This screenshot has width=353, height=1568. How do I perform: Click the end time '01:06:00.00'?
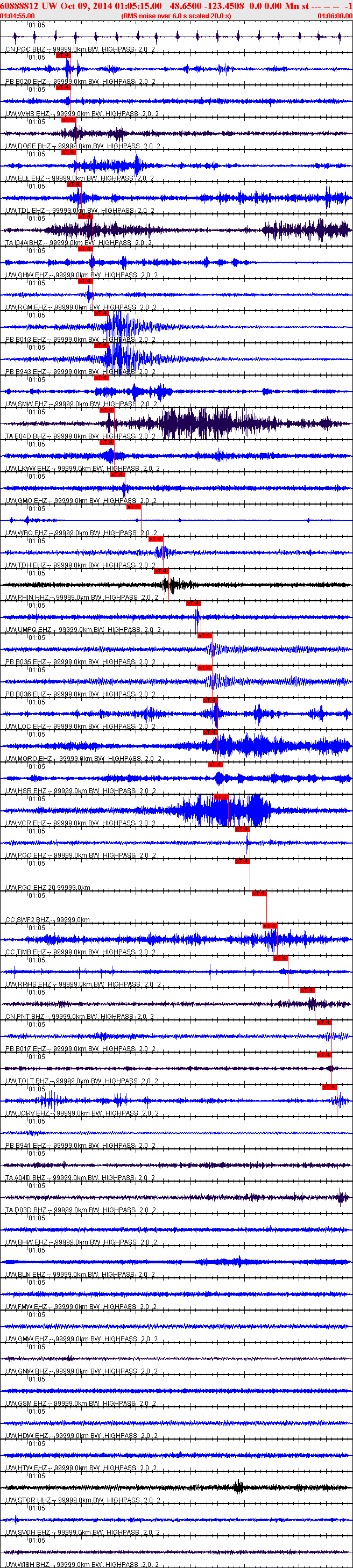335,16
